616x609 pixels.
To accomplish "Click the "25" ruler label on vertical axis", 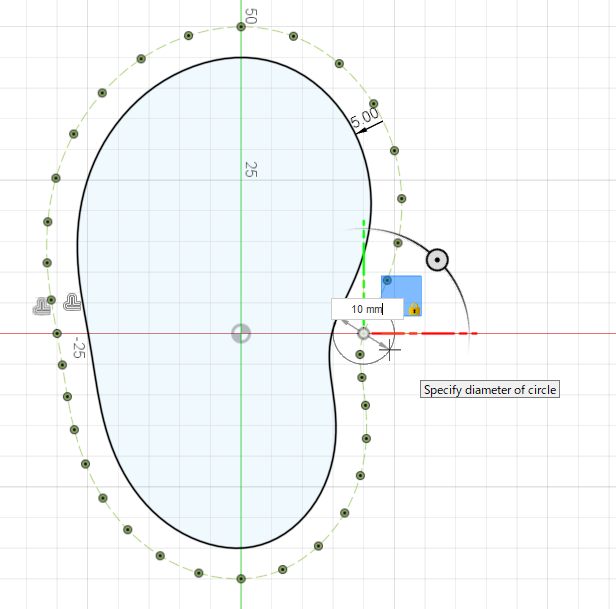I will coord(251,169).
